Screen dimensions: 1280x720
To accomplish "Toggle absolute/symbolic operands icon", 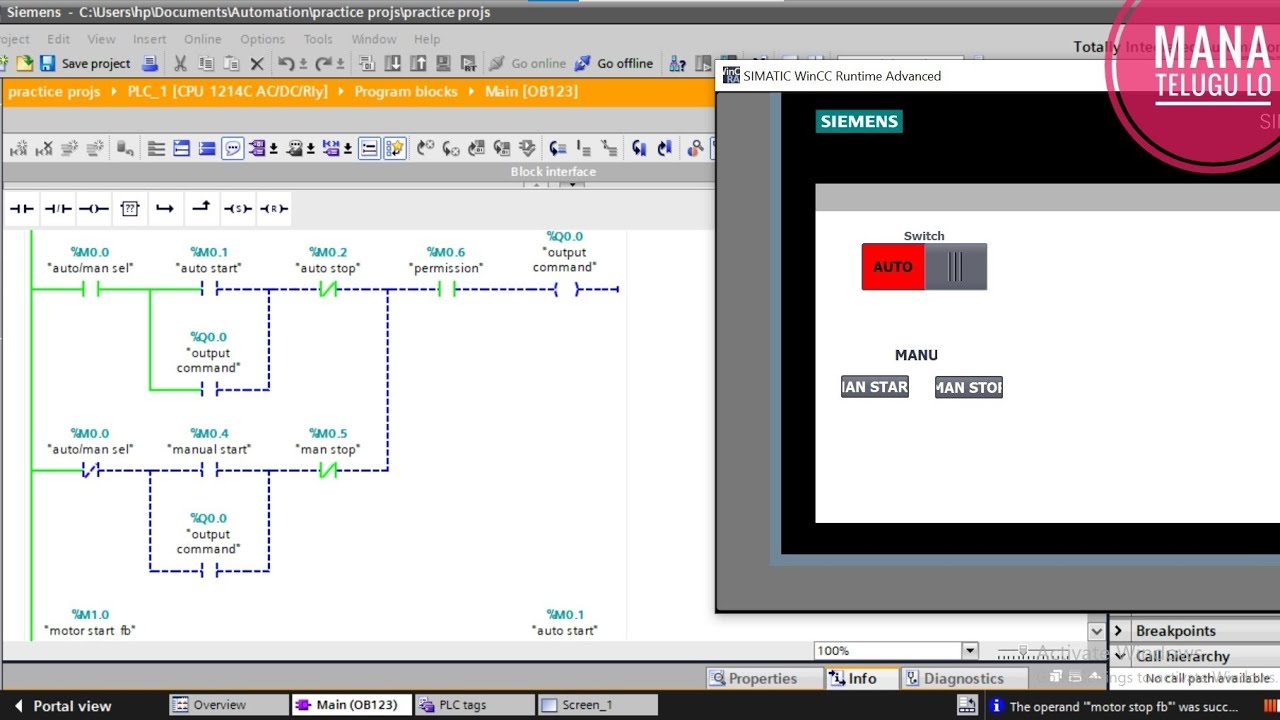I will point(257,148).
